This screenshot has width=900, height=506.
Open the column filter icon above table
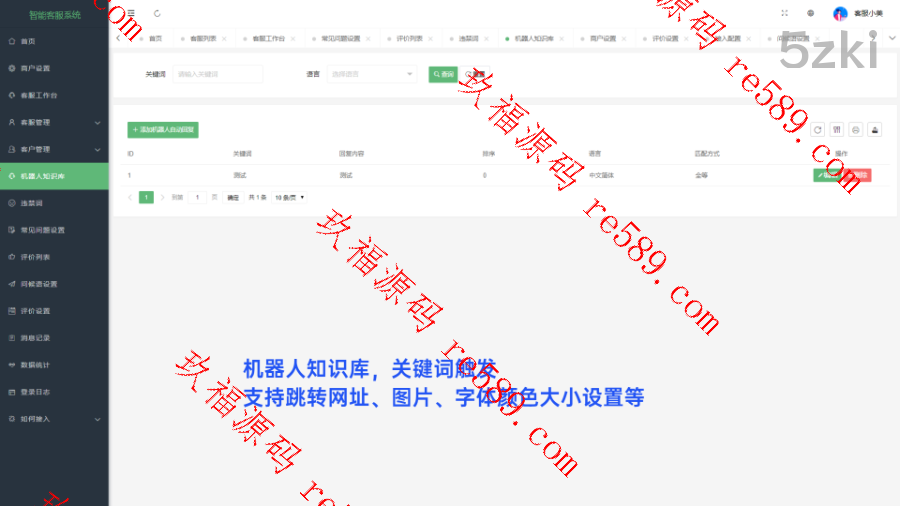pyautogui.click(x=836, y=129)
